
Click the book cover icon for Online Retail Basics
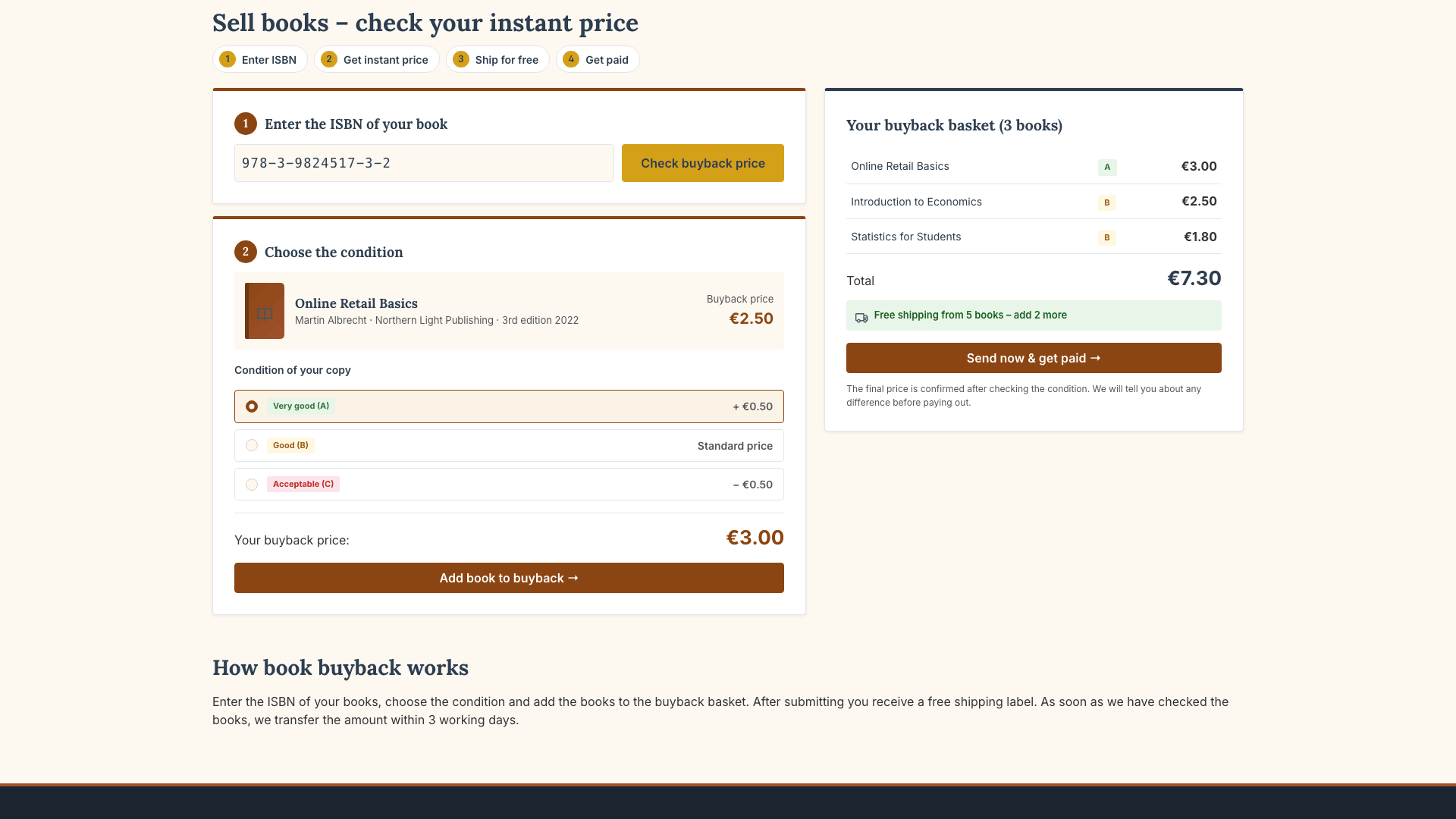(265, 311)
